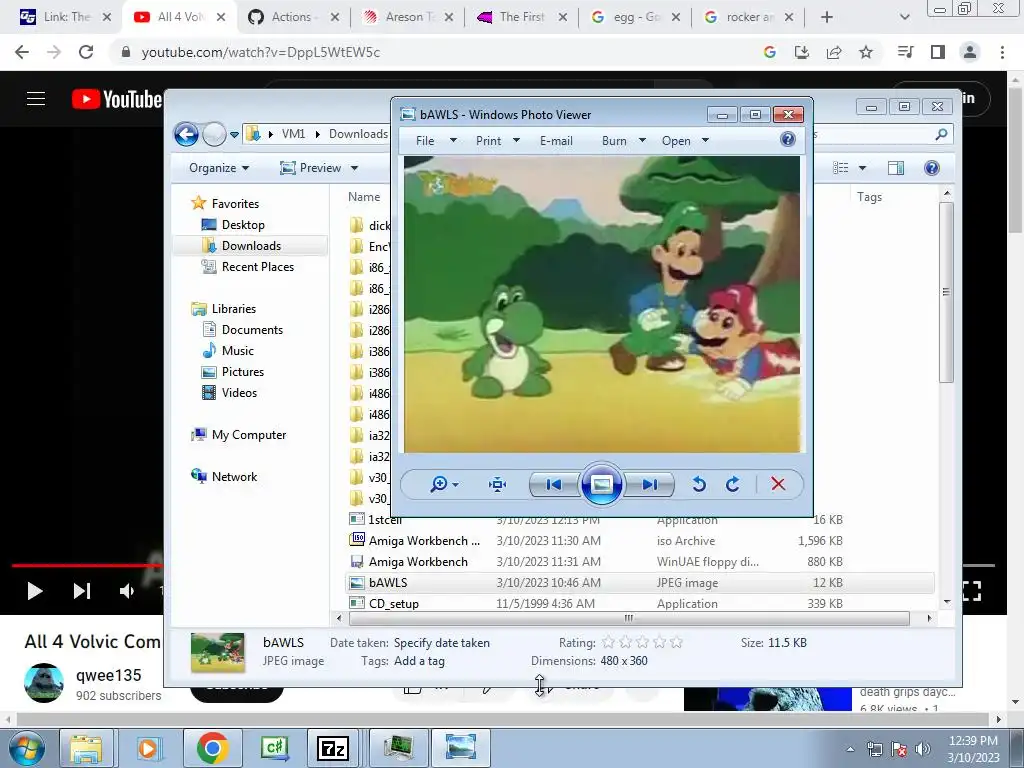Viewport: 1024px width, 768px height.
Task: Open Pictures library
Action: coord(233,372)
